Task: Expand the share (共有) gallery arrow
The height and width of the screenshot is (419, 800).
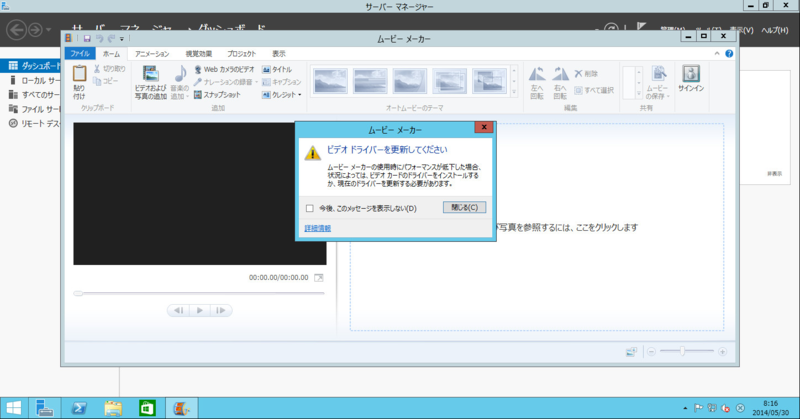Action: pos(638,93)
